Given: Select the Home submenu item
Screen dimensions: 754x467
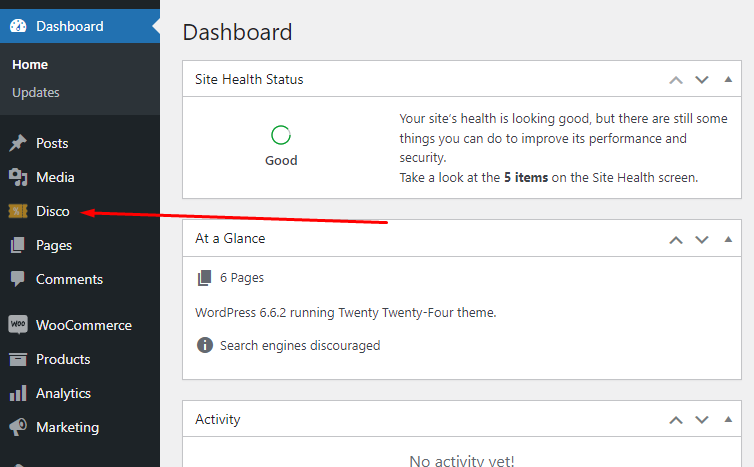Looking at the screenshot, I should pyautogui.click(x=30, y=64).
